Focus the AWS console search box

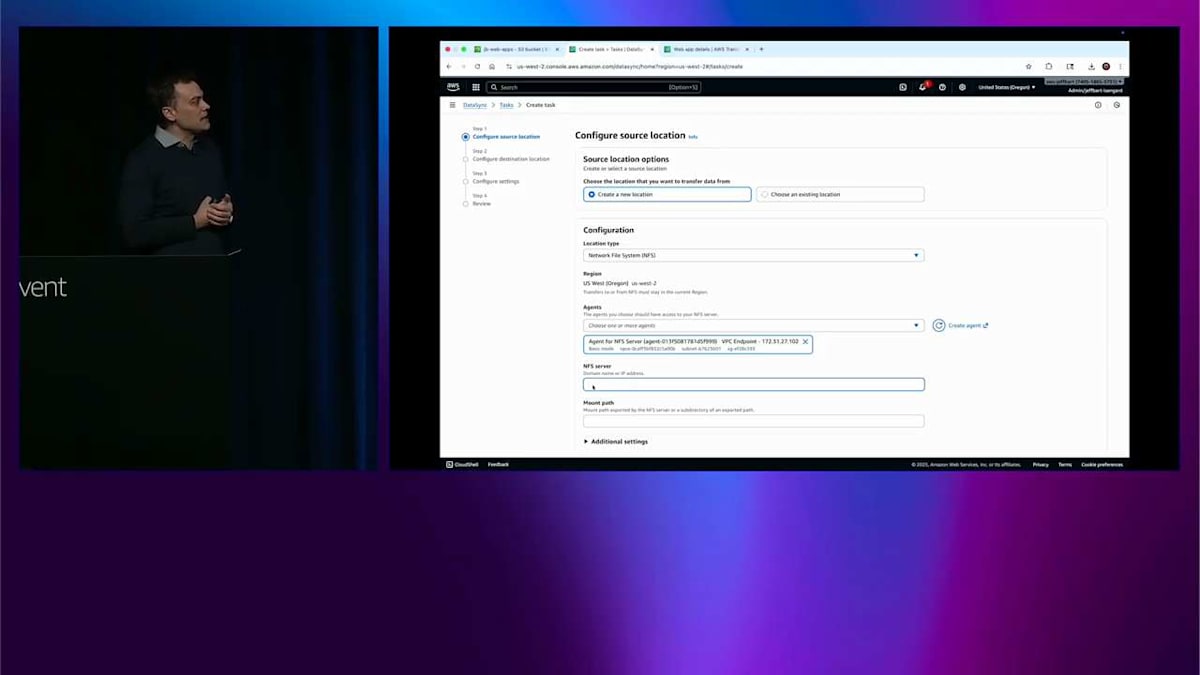(x=594, y=87)
